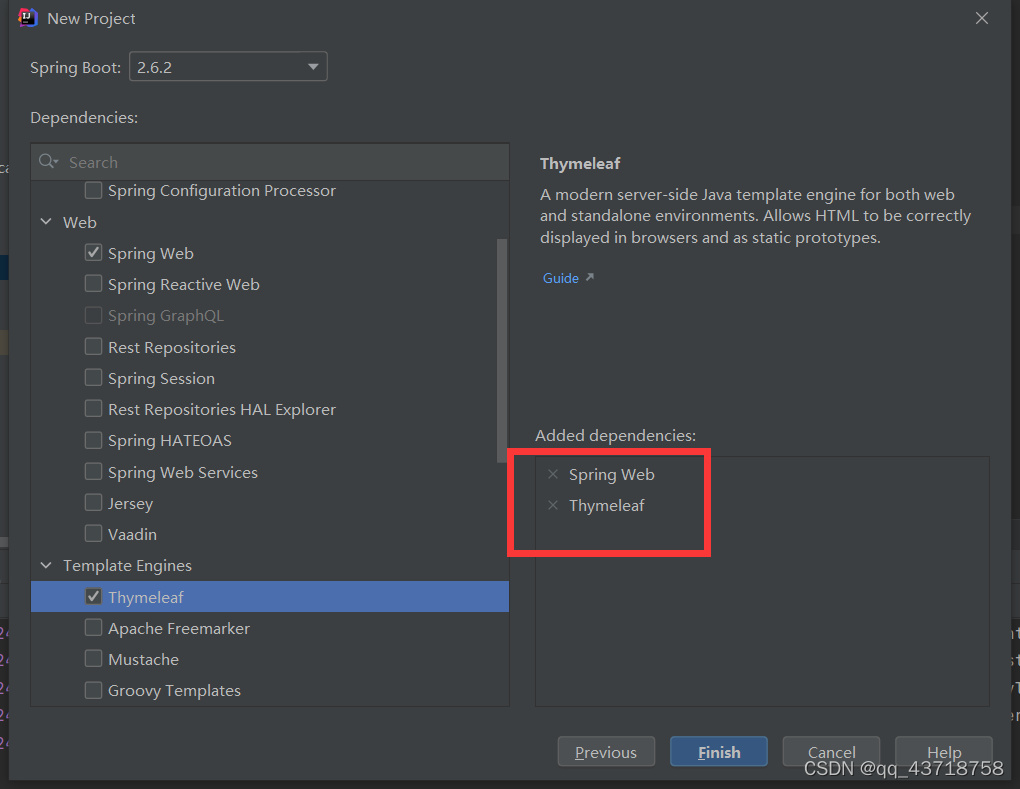Click the Cancel button
The height and width of the screenshot is (789, 1020).
pyautogui.click(x=831, y=752)
